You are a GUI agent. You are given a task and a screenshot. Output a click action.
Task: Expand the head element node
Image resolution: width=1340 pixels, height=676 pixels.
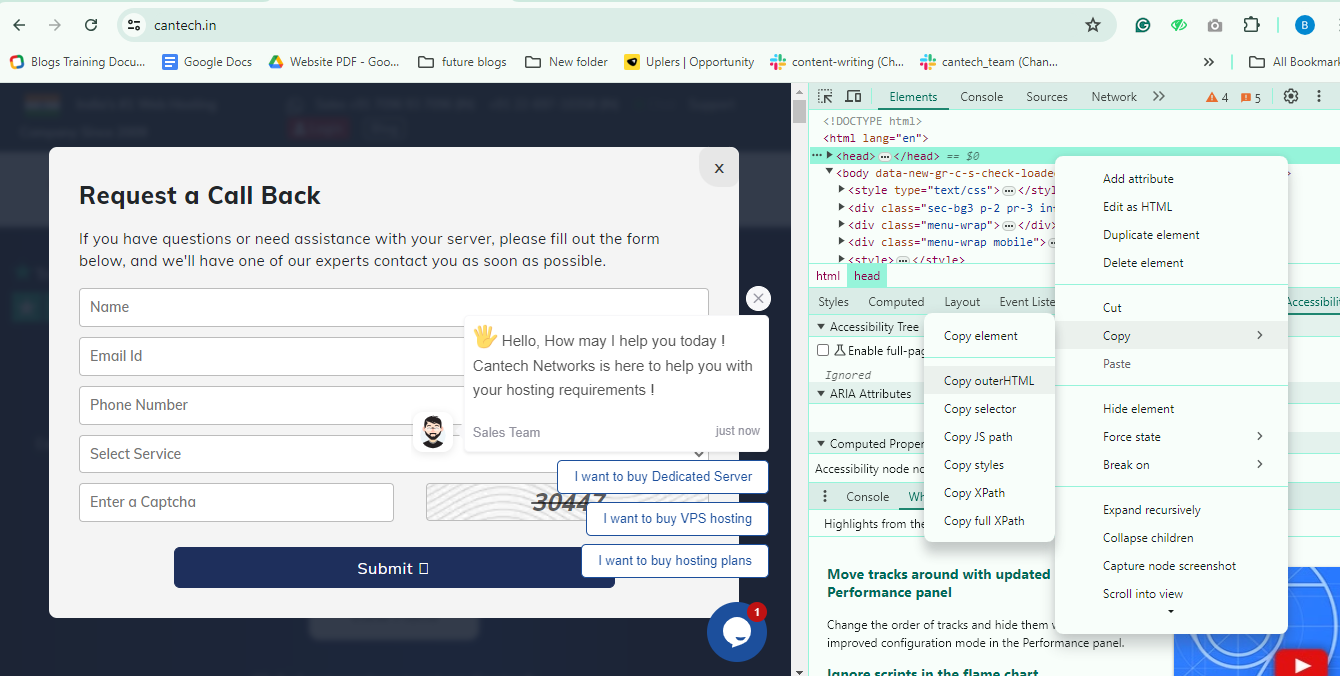pyautogui.click(x=830, y=156)
